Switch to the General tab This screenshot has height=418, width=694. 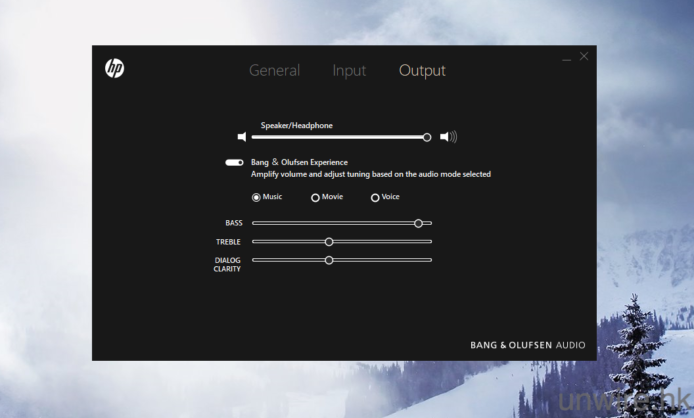pos(274,71)
